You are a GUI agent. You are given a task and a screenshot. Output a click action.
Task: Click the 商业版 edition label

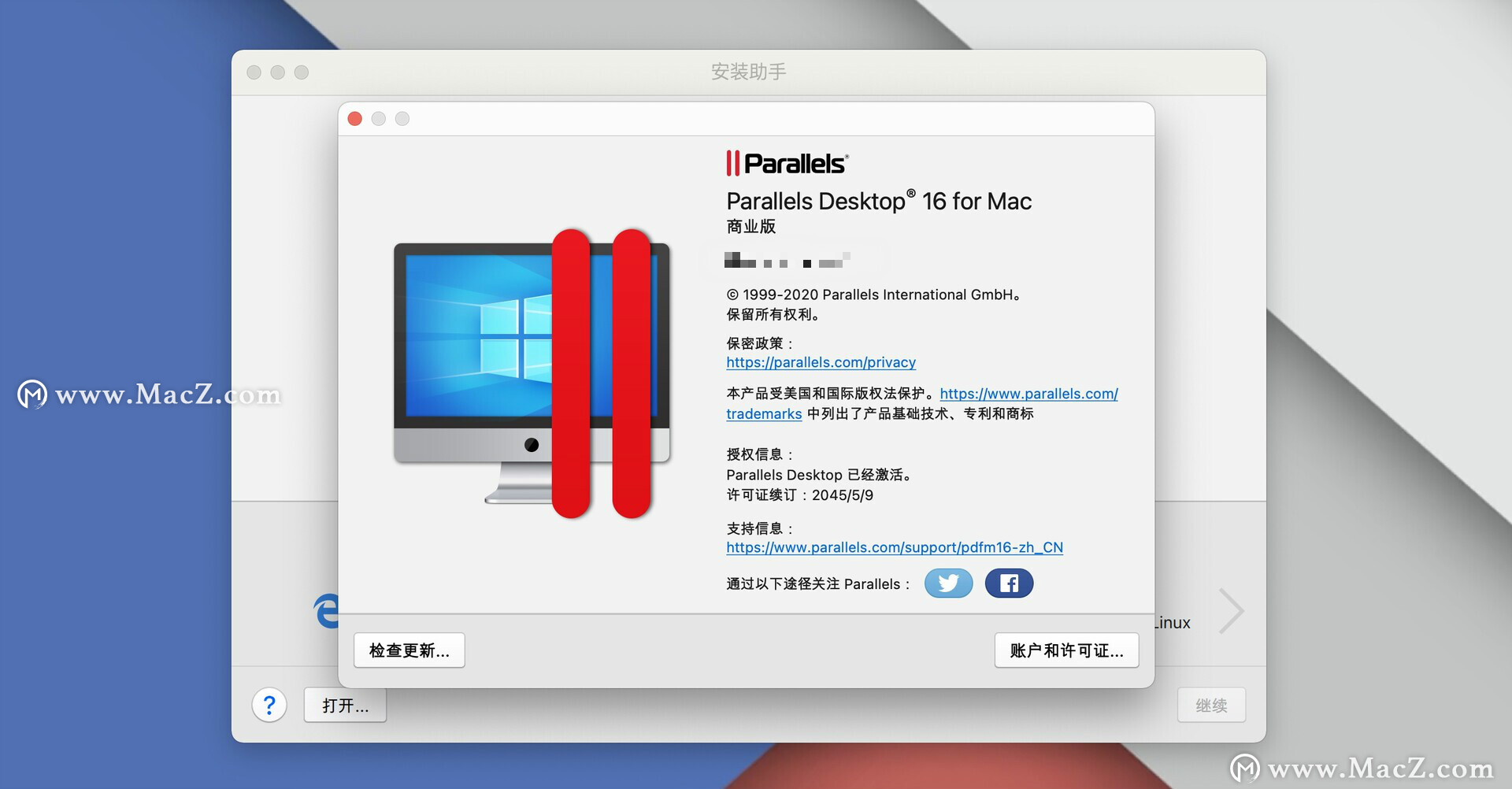751,227
